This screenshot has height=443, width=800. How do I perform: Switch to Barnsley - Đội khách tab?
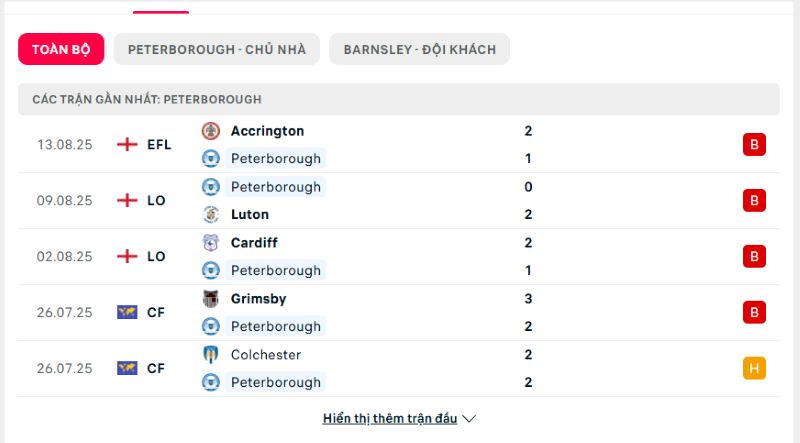pos(419,49)
